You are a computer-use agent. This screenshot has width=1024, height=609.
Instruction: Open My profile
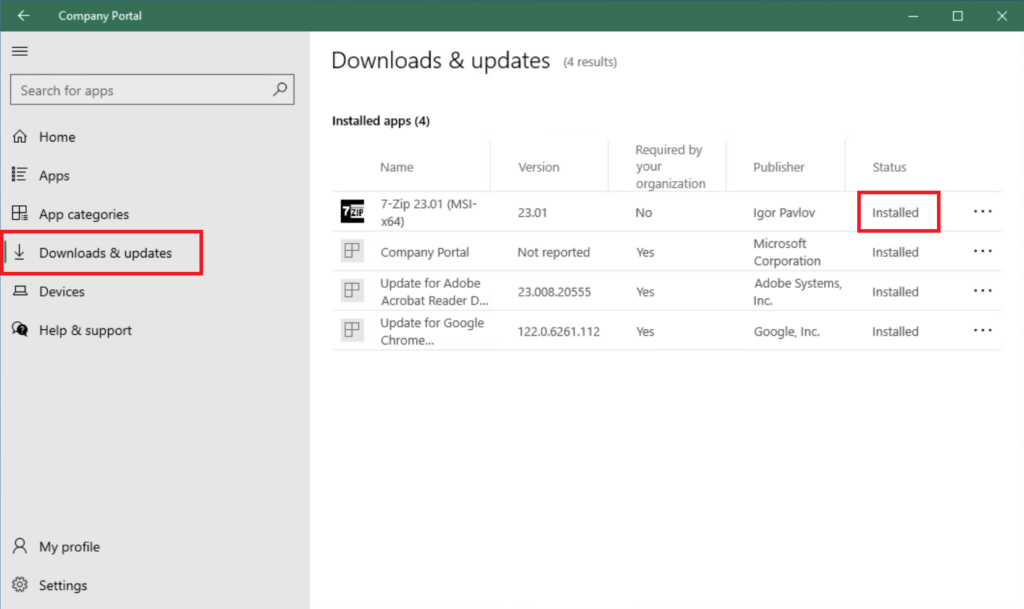(x=69, y=547)
